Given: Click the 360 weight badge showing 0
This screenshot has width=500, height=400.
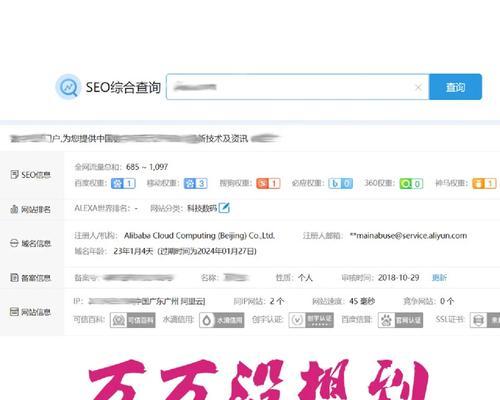Looking at the screenshot, I should (412, 183).
